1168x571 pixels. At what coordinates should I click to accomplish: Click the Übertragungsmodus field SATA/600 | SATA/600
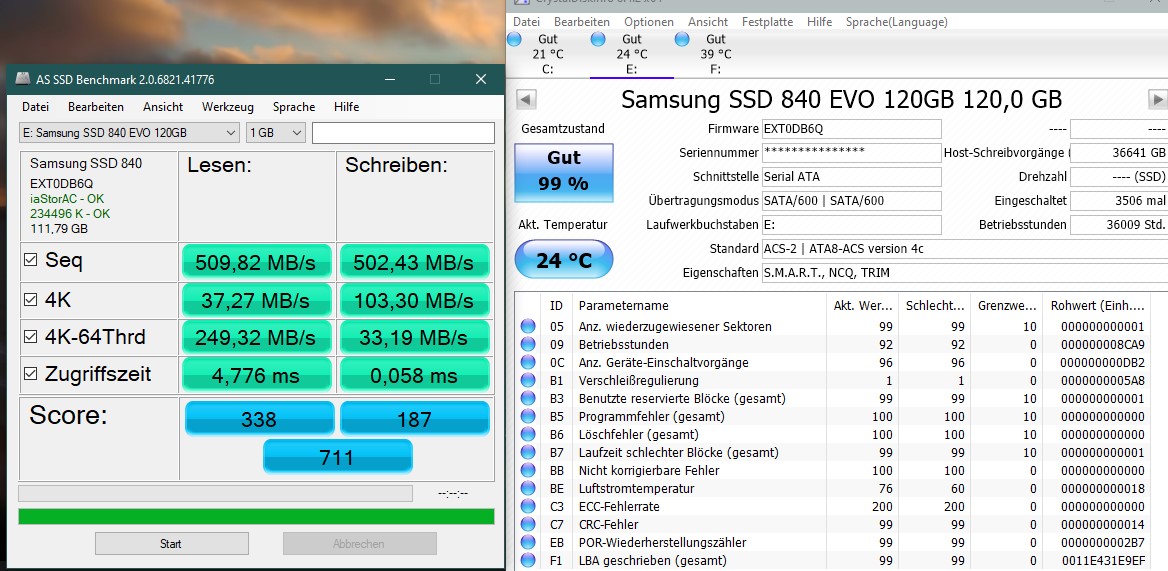pyautogui.click(x=851, y=201)
